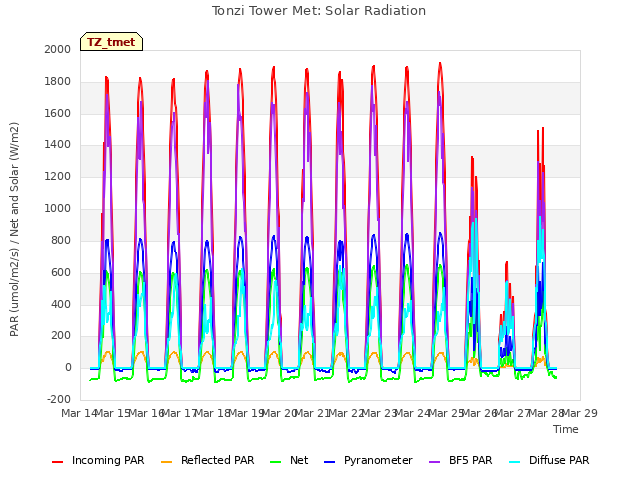Click the -200 y-axis tick label
Image resolution: width=640 pixels, height=480 pixels.
click(x=59, y=399)
